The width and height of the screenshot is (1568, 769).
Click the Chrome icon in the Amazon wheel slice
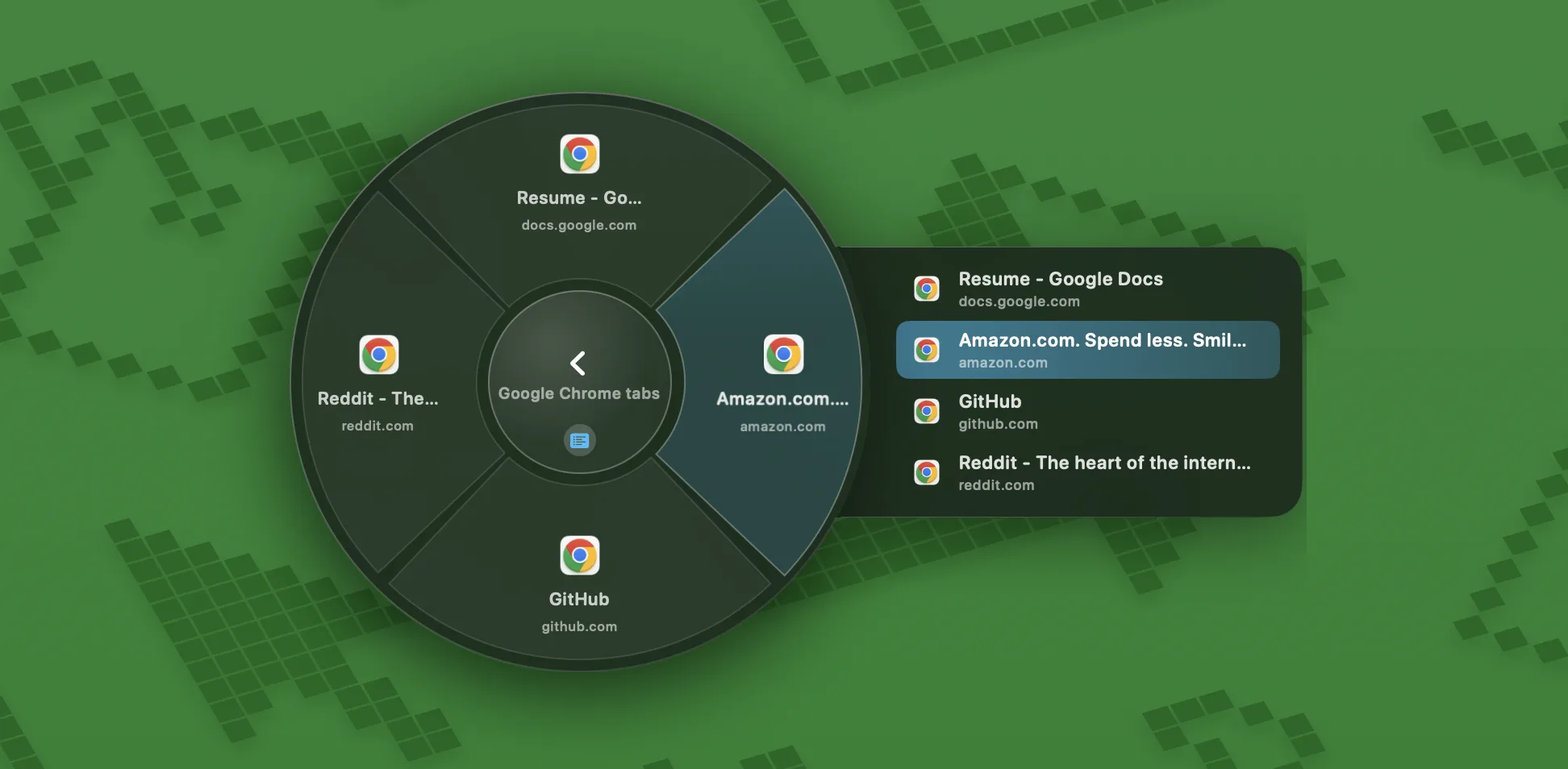click(x=784, y=355)
